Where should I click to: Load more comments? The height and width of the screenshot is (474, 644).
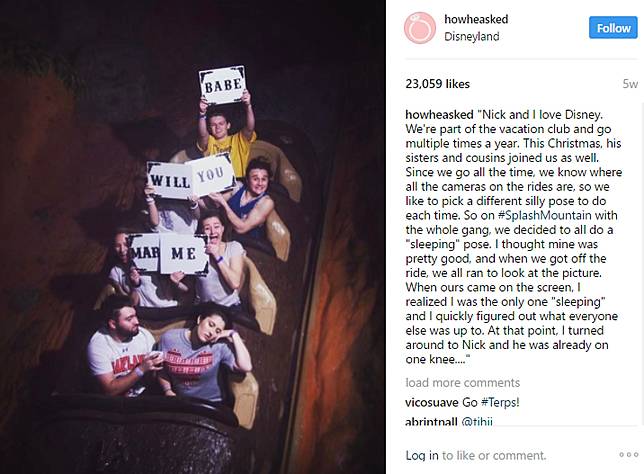tap(462, 382)
